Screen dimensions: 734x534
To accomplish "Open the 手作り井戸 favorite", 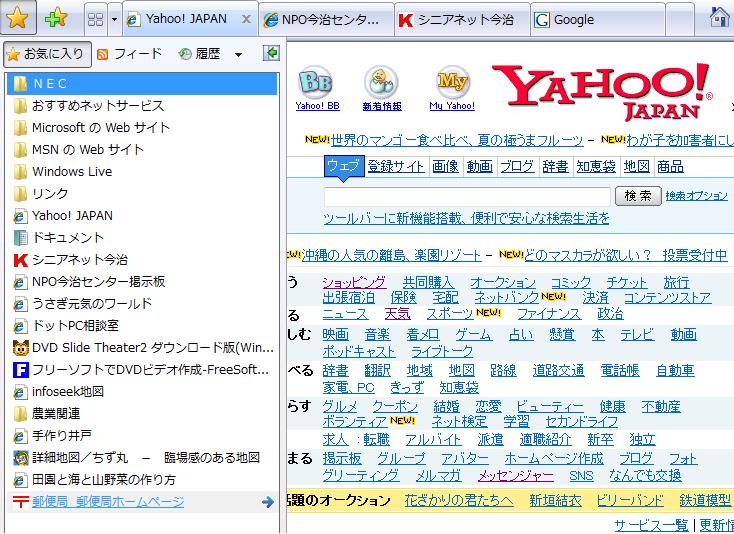I will pyautogui.click(x=142, y=436).
